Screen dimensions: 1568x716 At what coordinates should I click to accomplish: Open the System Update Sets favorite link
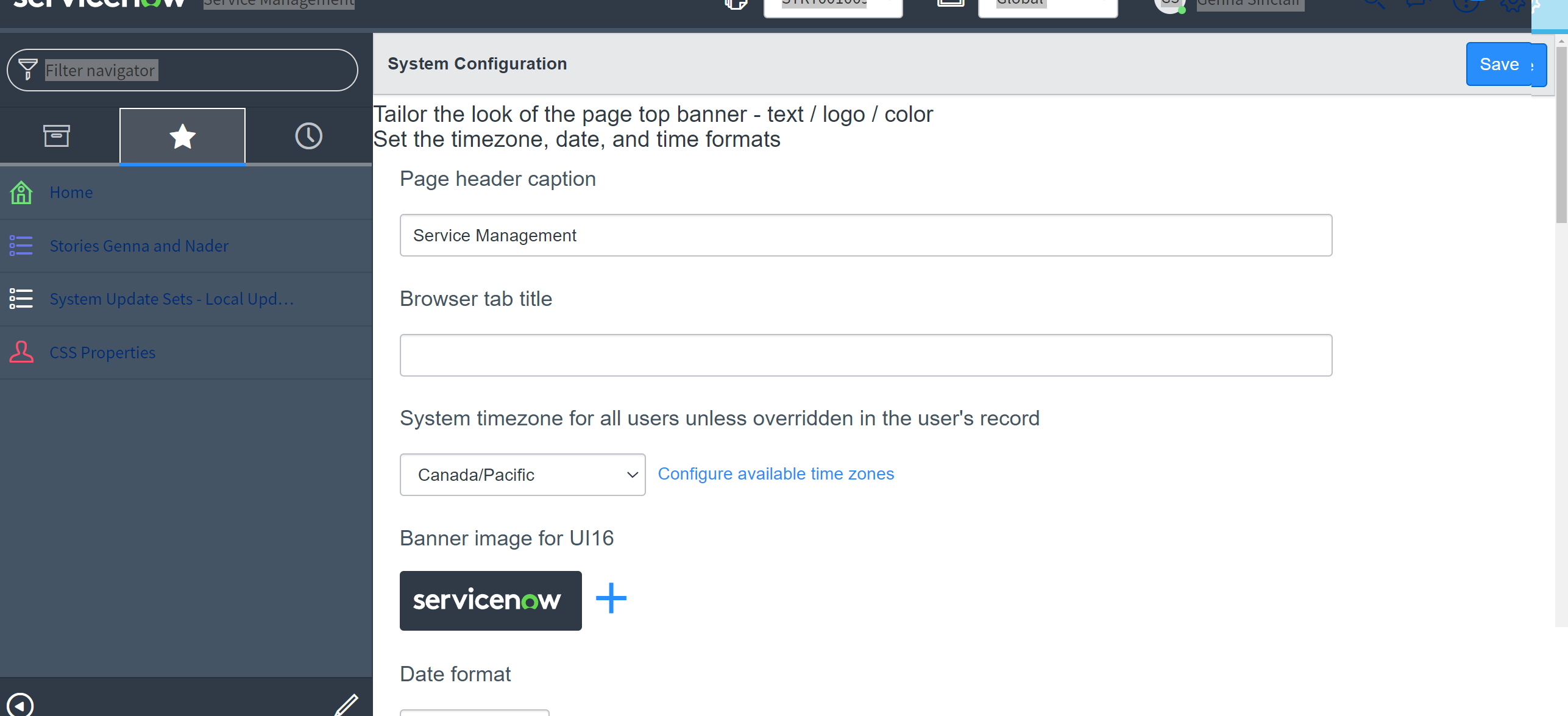[171, 299]
